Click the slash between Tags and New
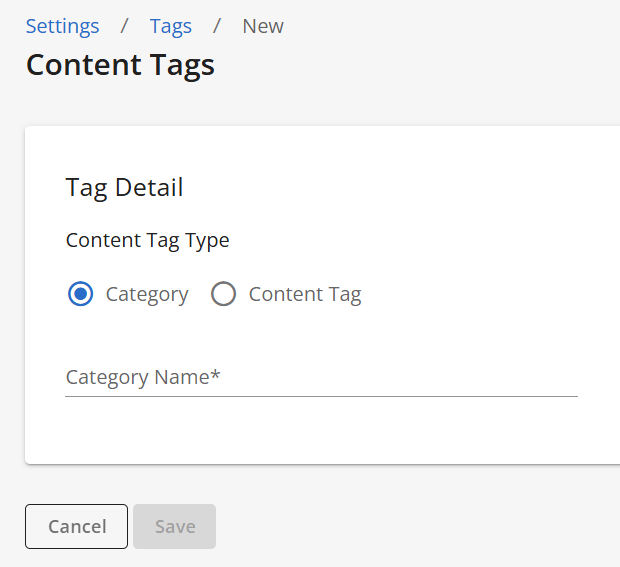The width and height of the screenshot is (620, 567). [217, 26]
